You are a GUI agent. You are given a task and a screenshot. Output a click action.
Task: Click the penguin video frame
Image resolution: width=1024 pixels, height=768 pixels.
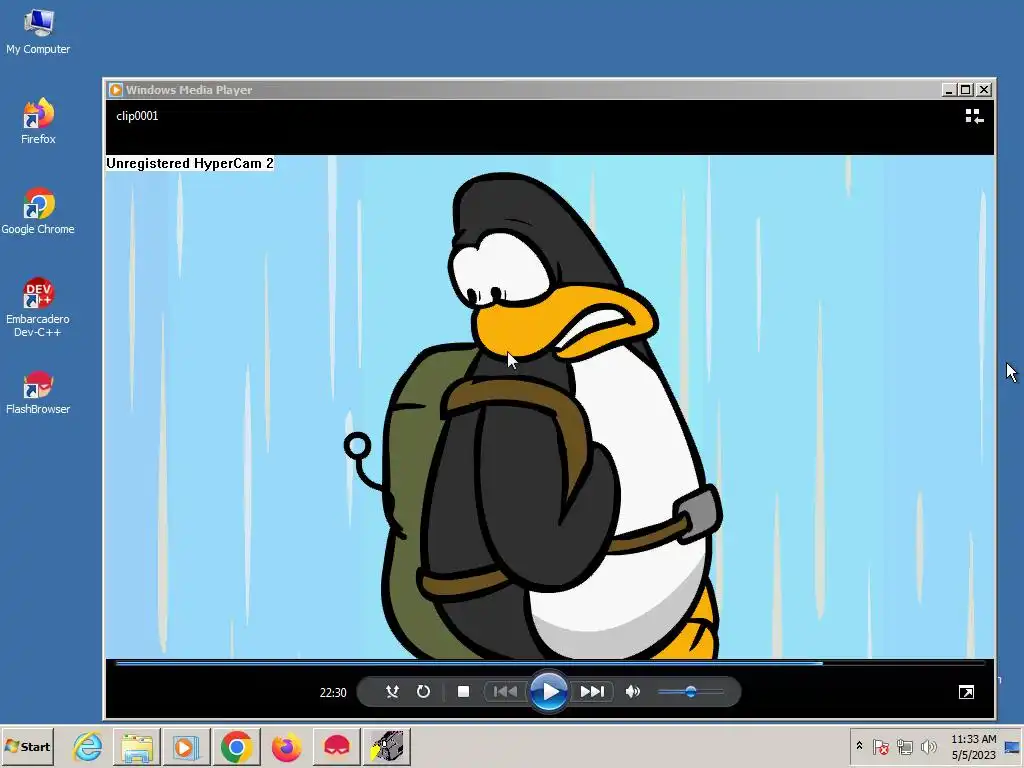point(550,407)
